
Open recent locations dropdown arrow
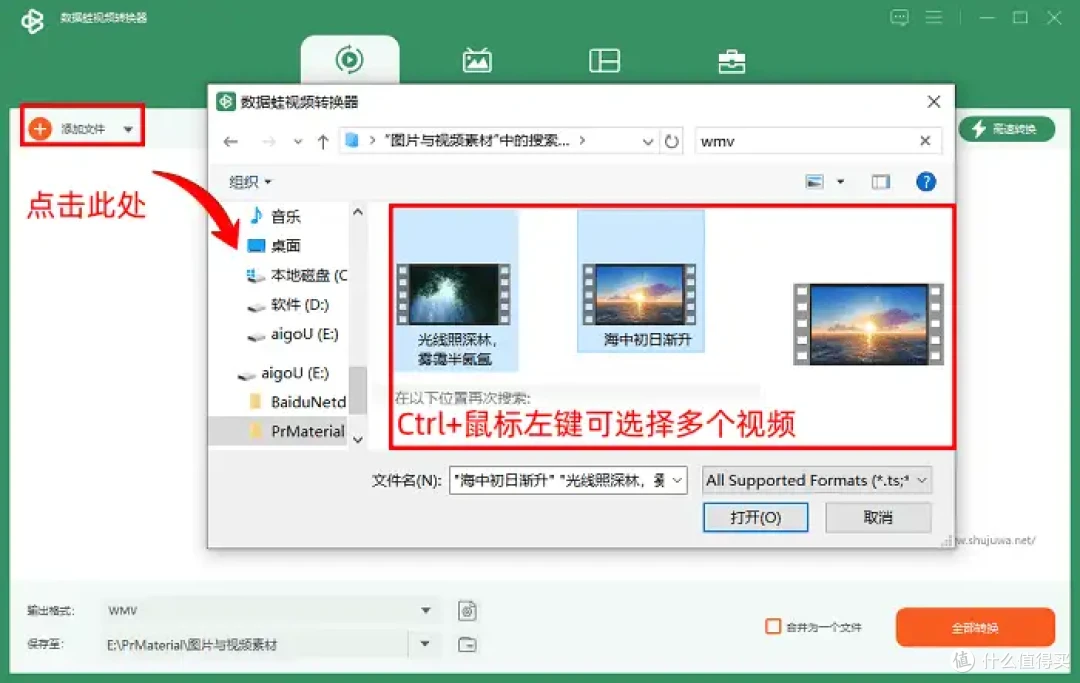pos(298,141)
